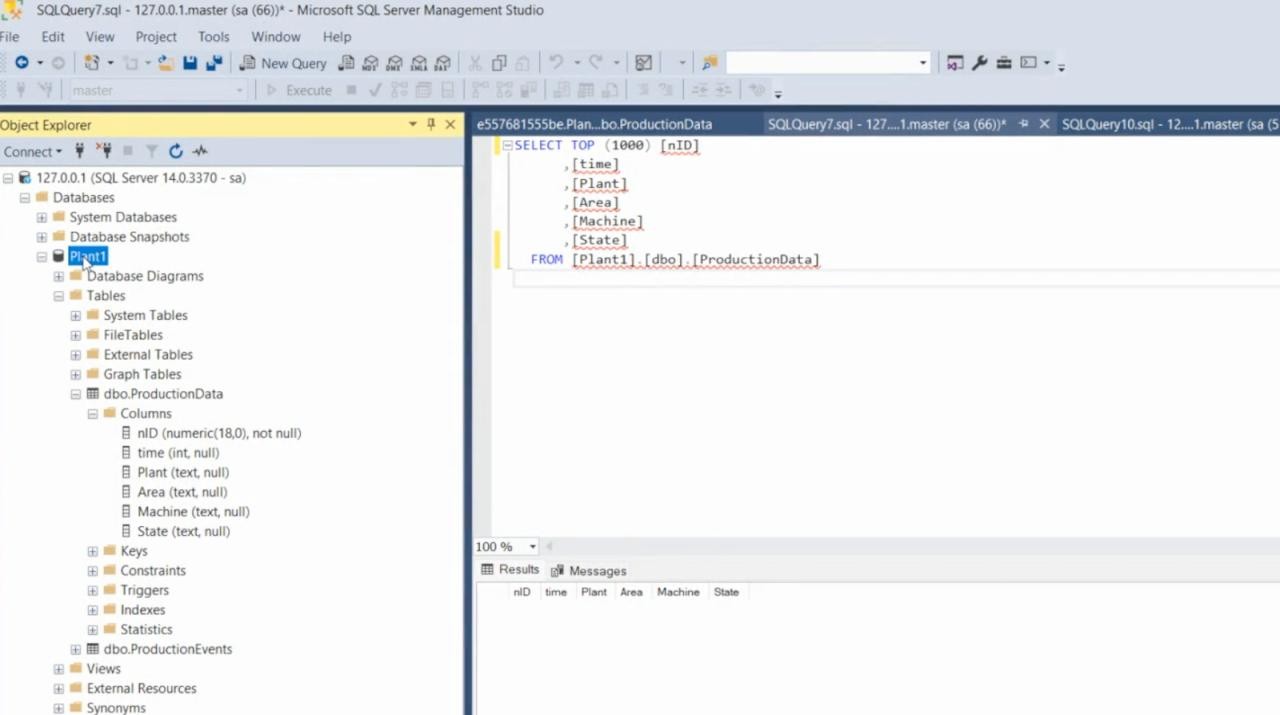Open the Properties wrench icon
The width and height of the screenshot is (1280, 715).
980,63
